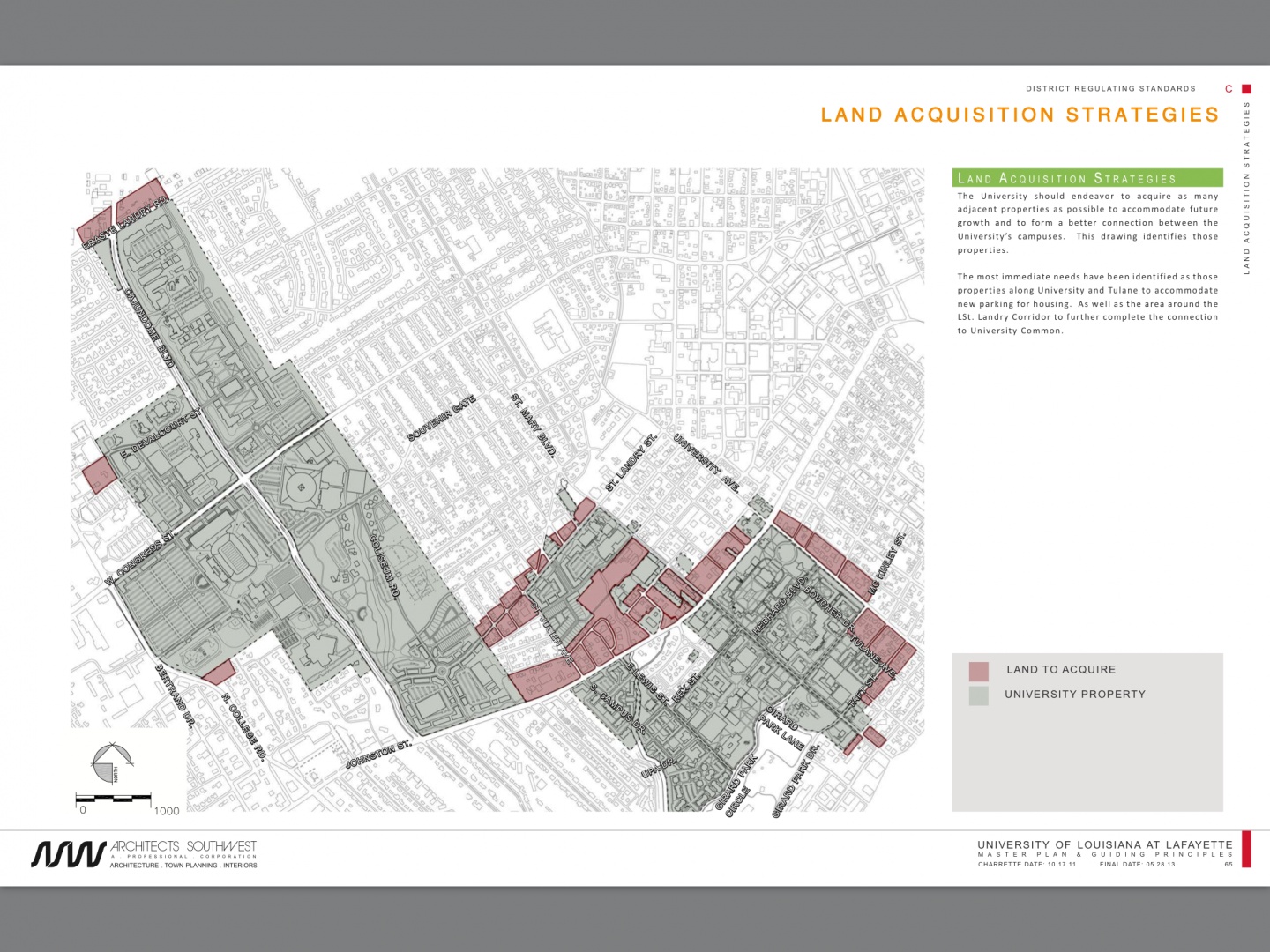Click the small red square beside letter C
This screenshot has width=1270, height=952.
1246,89
